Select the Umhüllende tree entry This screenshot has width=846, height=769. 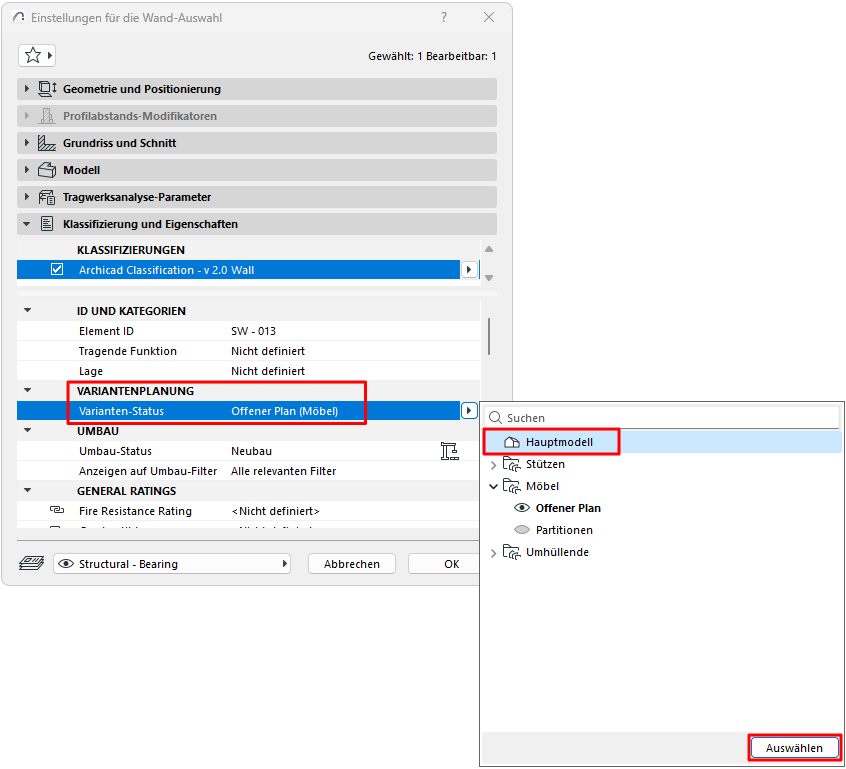pos(557,552)
